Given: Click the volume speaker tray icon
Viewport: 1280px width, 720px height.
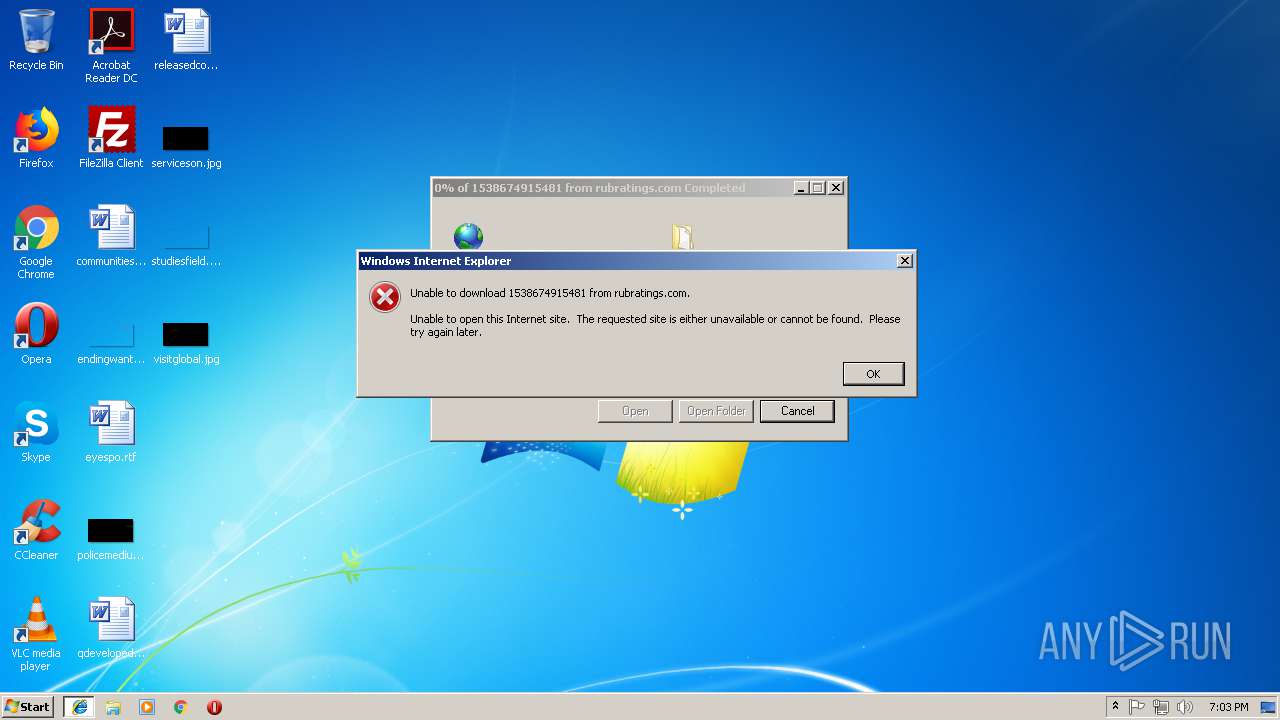Looking at the screenshot, I should (x=1185, y=707).
